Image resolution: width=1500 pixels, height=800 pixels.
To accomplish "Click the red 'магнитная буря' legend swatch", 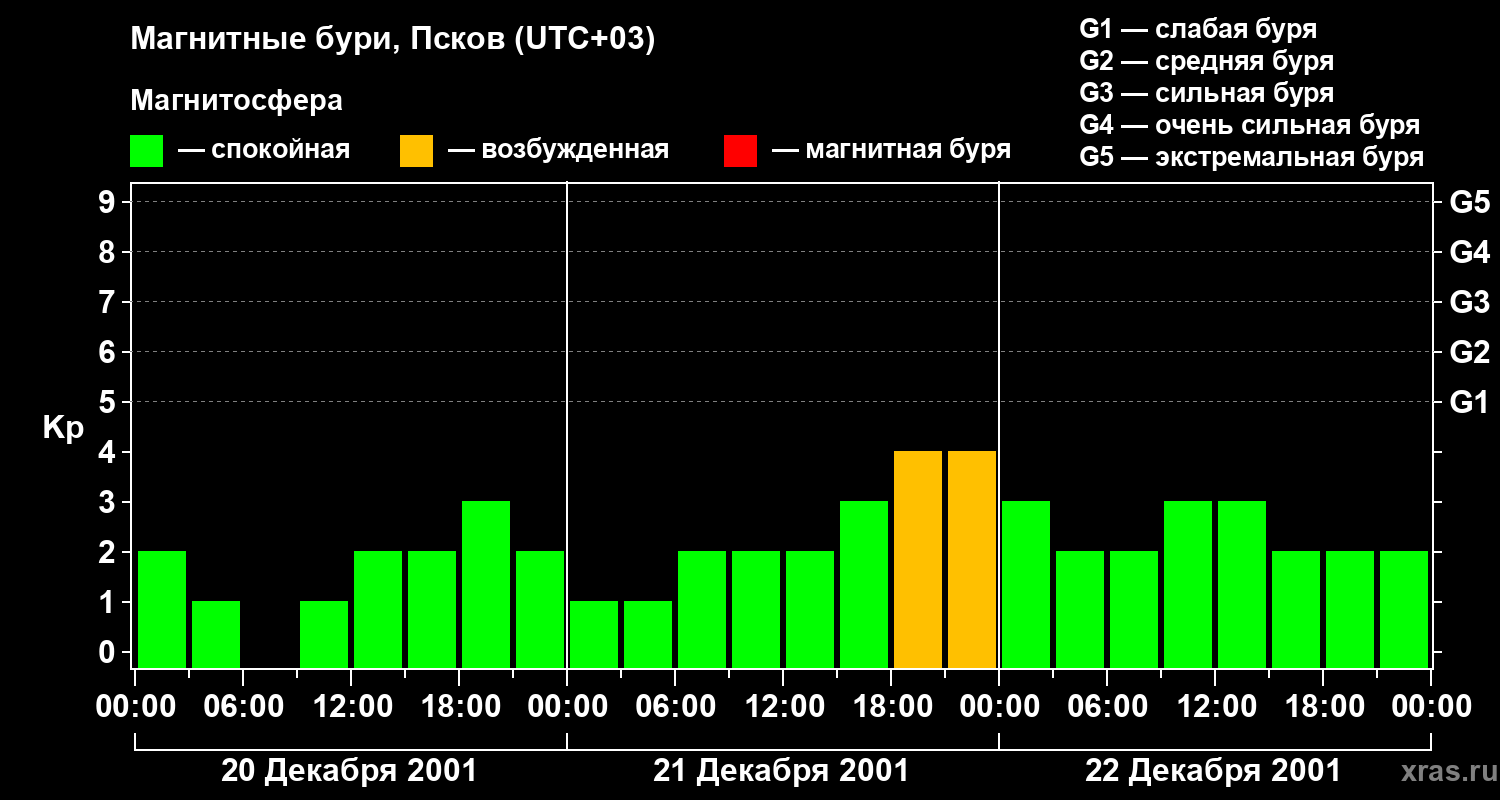I will coord(740,151).
